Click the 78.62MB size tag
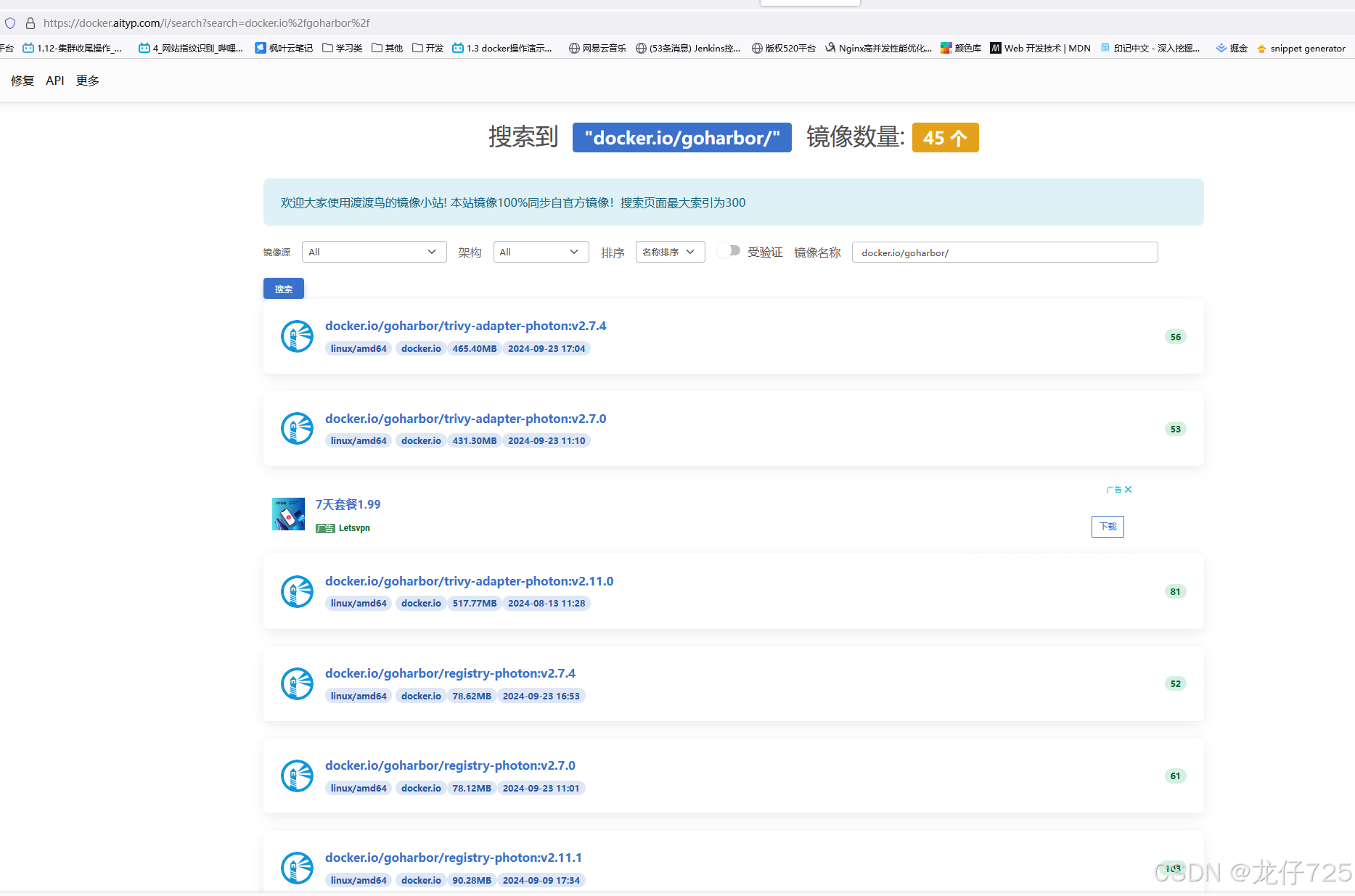This screenshot has height=896, width=1355. (x=472, y=696)
